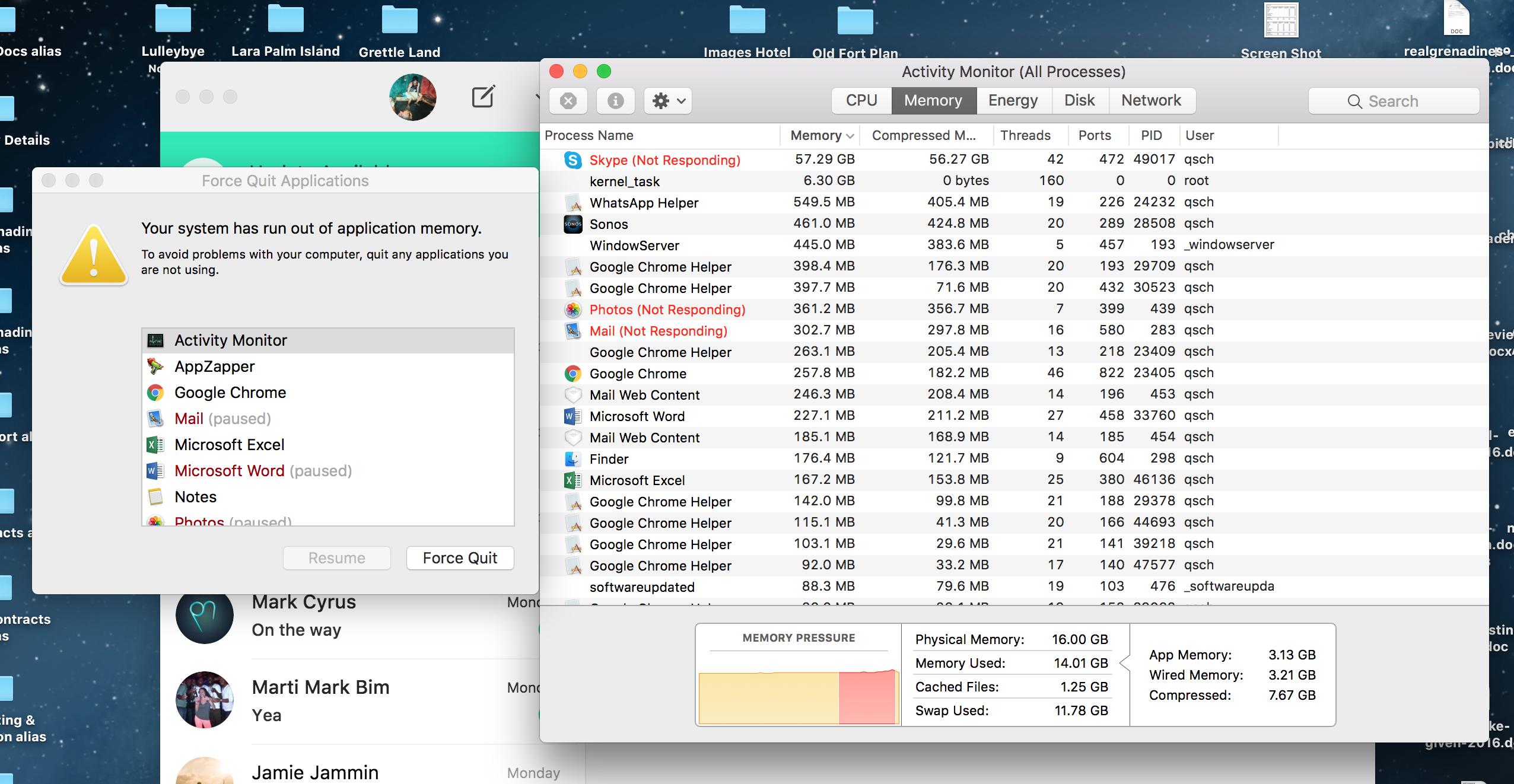Click the Resume button
1514x784 pixels.
click(x=337, y=558)
